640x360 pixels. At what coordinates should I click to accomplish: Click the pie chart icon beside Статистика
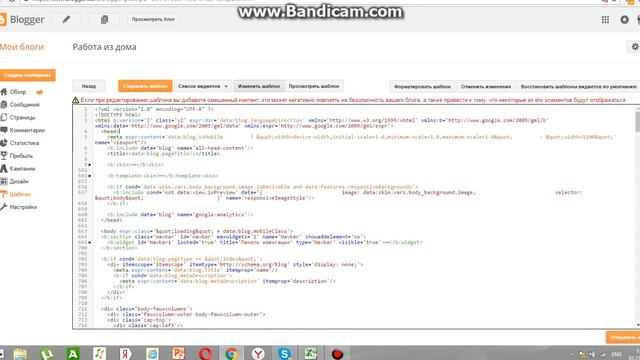pyautogui.click(x=4, y=143)
